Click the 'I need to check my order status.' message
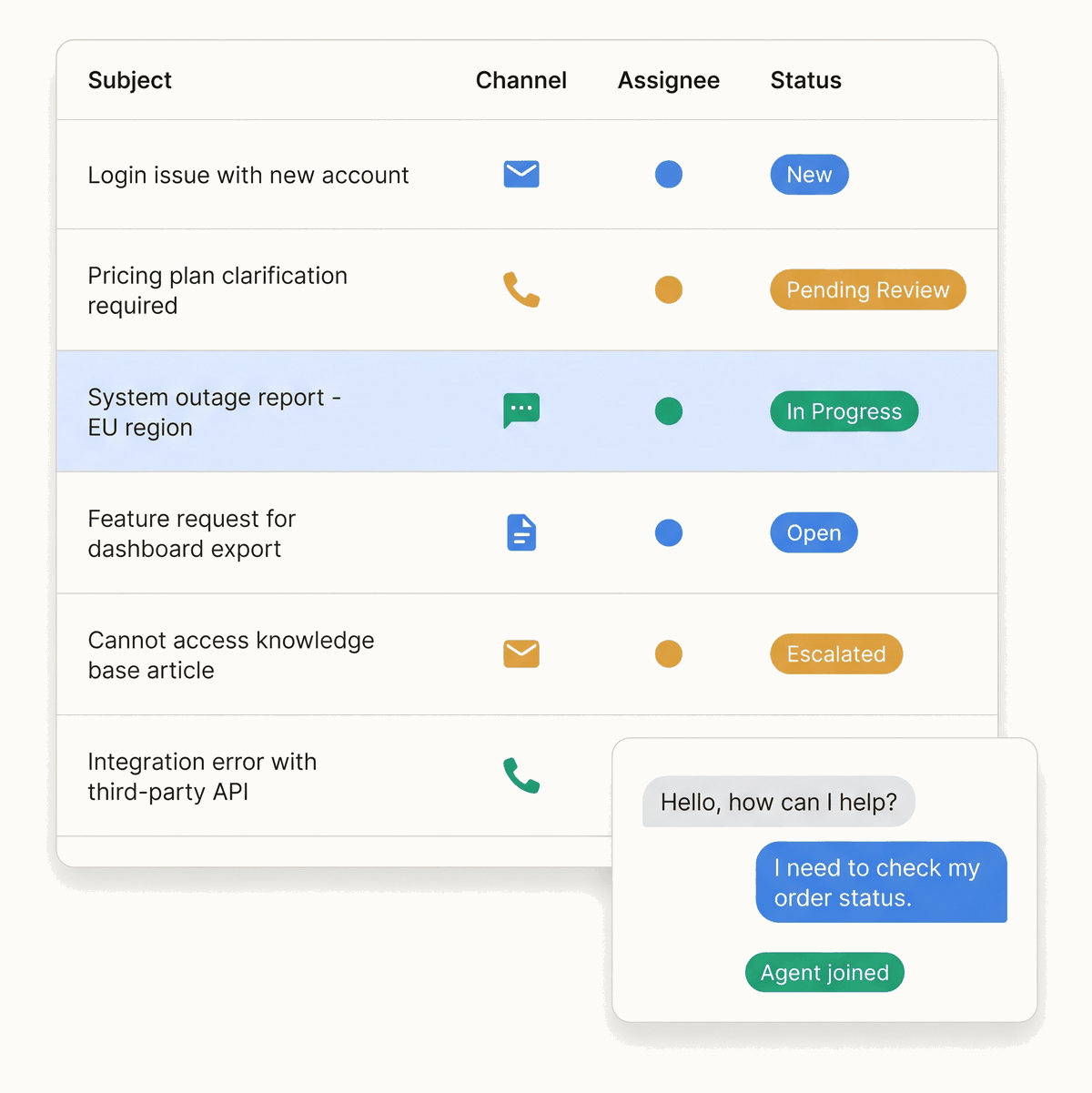 [882, 882]
